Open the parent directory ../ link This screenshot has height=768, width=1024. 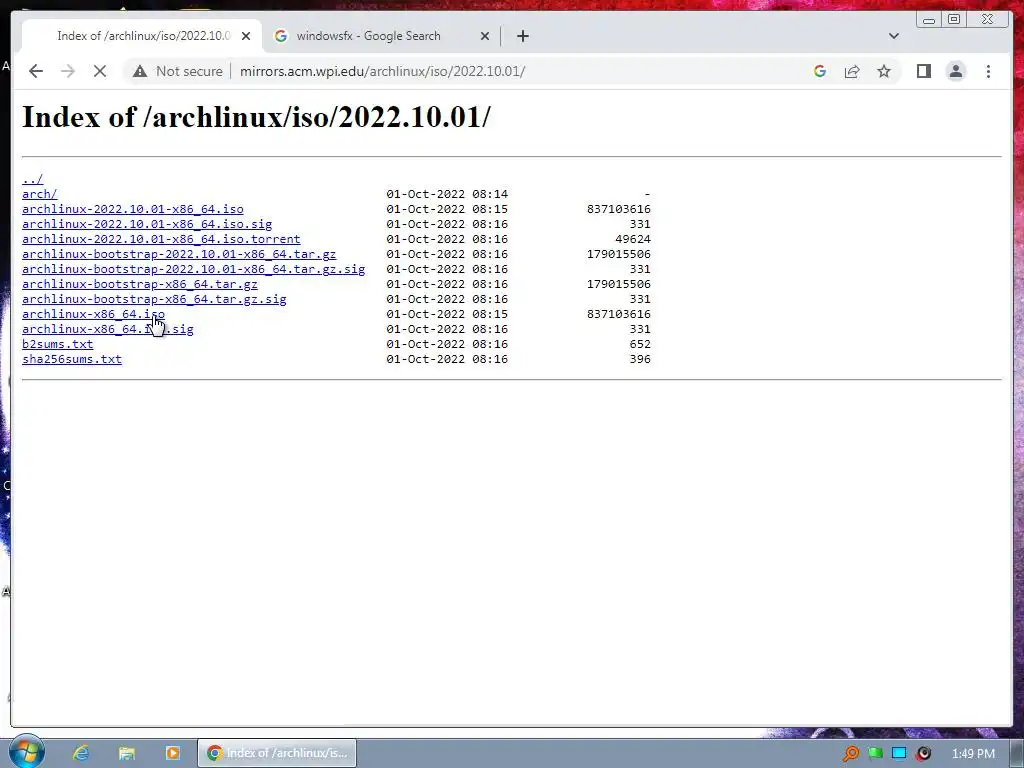pos(33,179)
